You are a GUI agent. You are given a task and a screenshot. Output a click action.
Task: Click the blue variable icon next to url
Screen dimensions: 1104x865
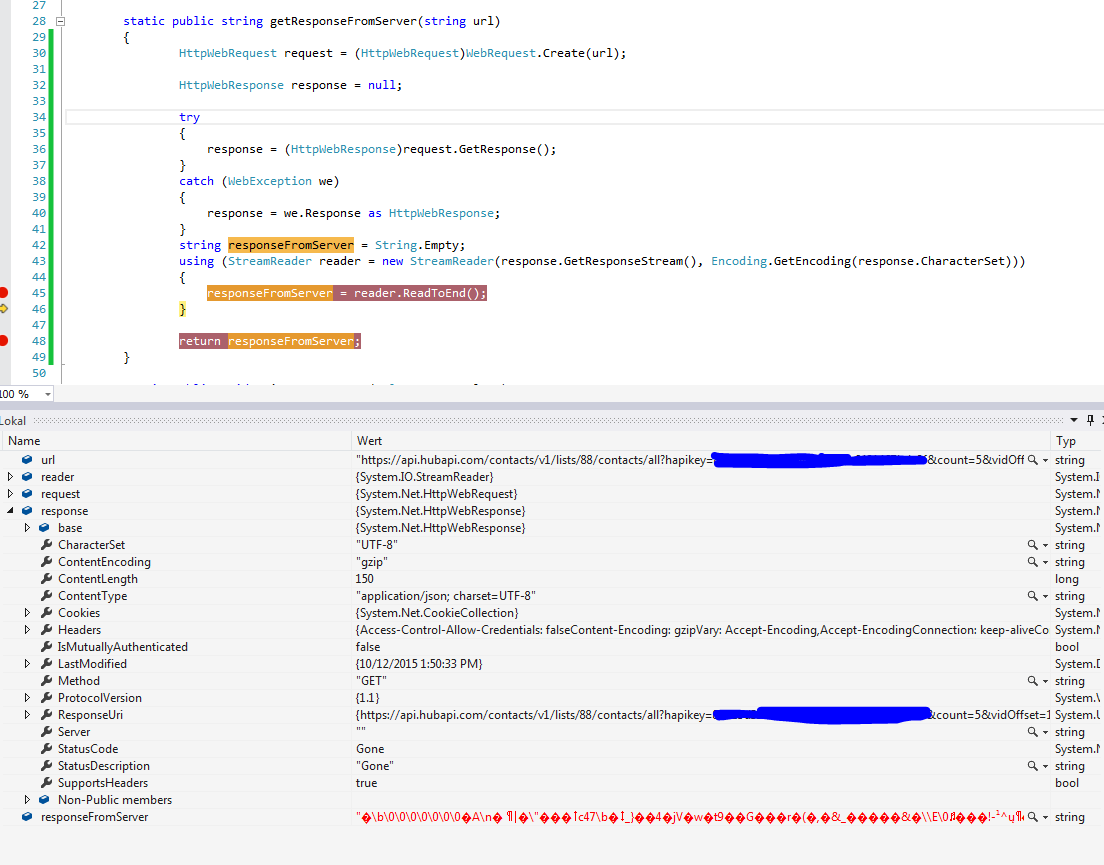27,460
